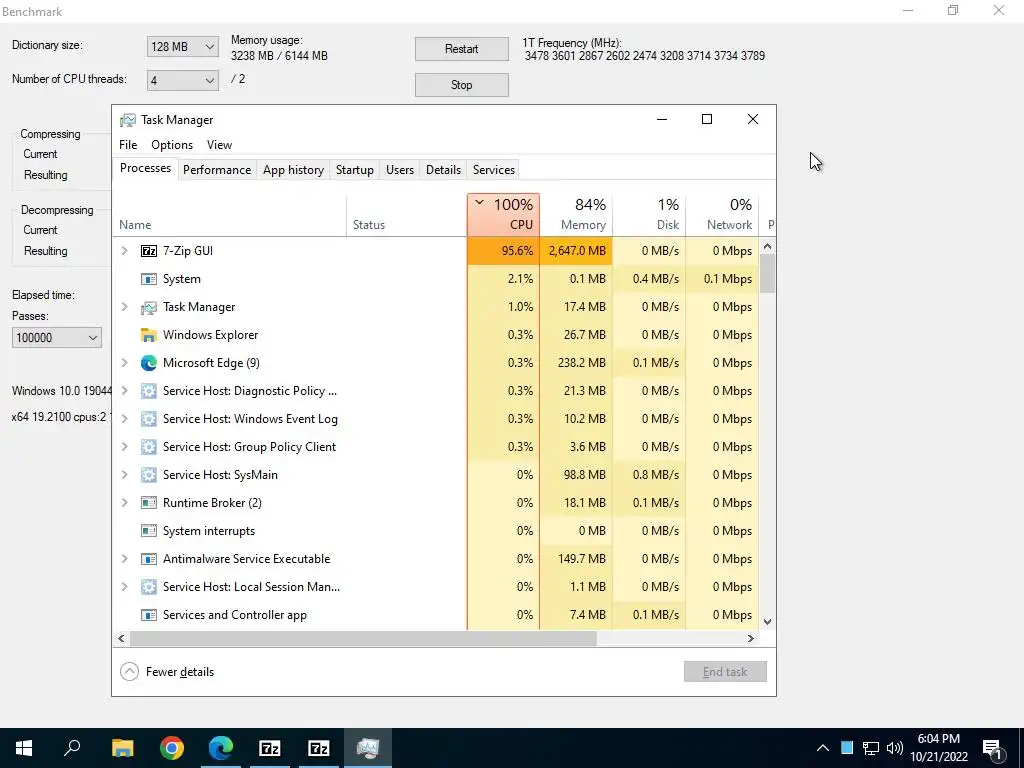Click the horizontal scrollbar right arrow
This screenshot has height=768, width=1024.
[751, 639]
